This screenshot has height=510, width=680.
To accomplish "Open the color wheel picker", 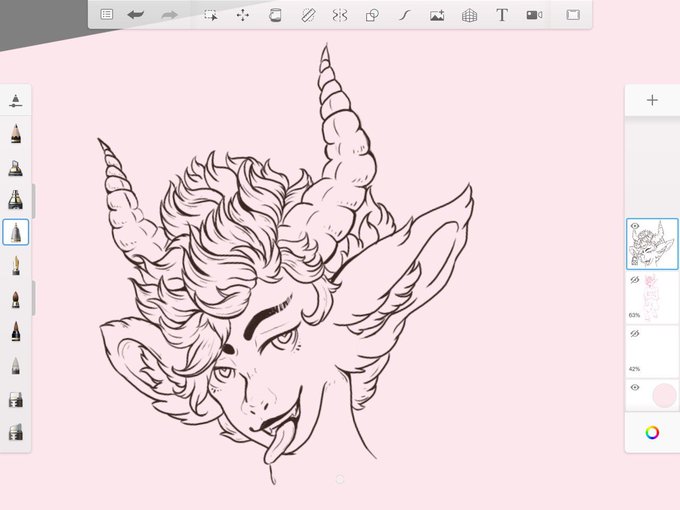I will (652, 432).
